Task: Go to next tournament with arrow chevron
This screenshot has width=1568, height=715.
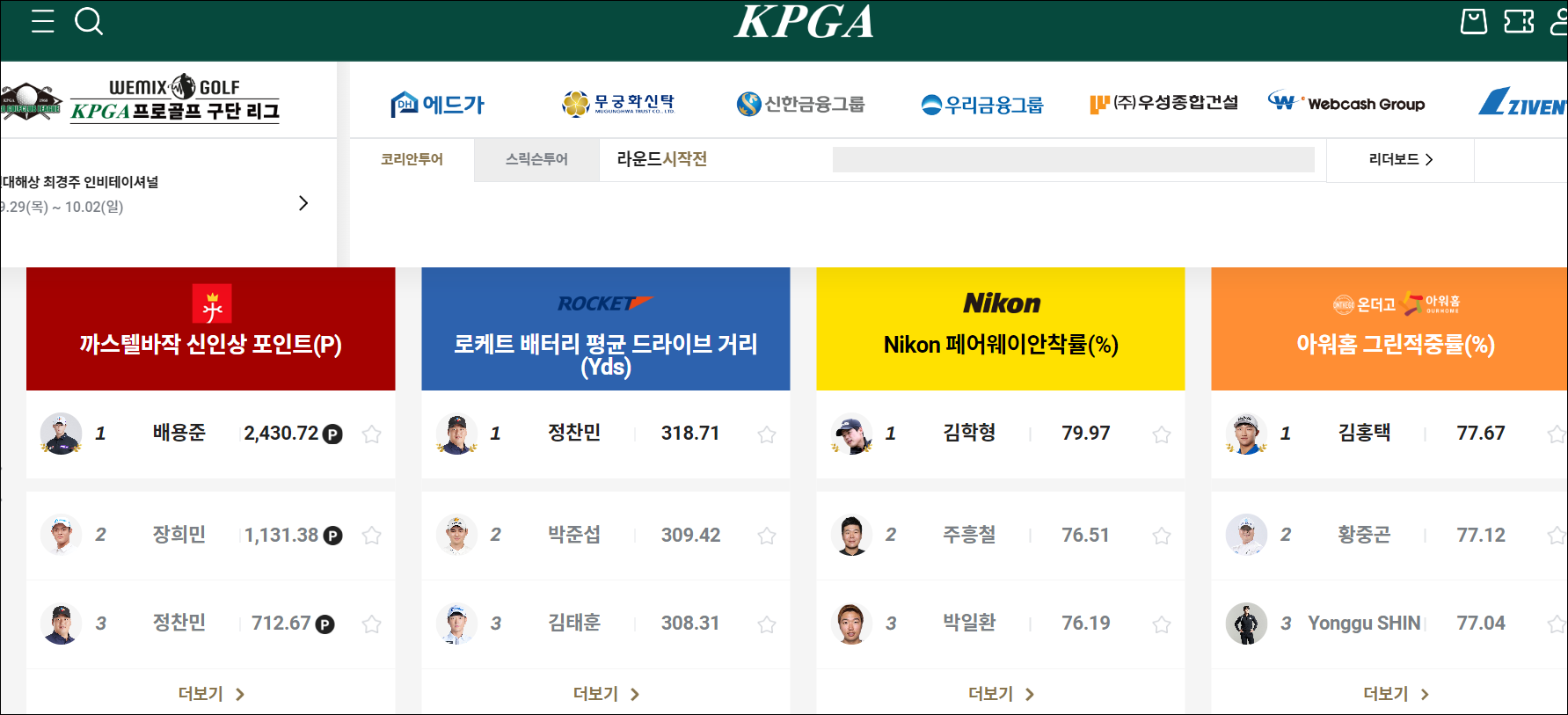Action: tap(303, 203)
